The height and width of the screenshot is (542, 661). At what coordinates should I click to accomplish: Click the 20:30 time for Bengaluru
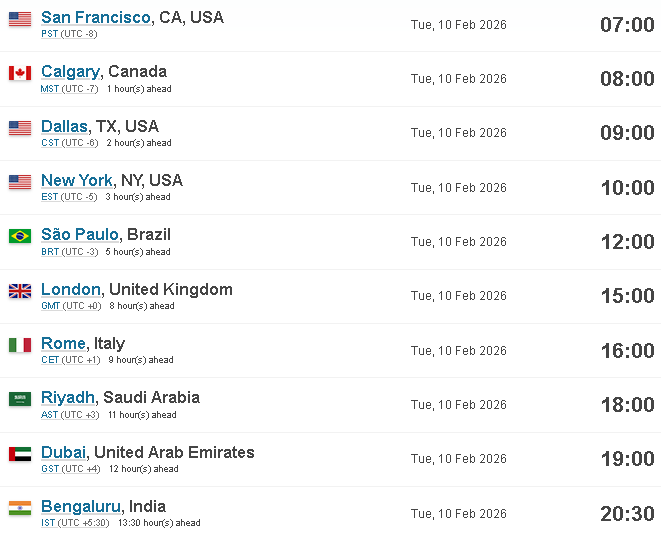(x=627, y=513)
